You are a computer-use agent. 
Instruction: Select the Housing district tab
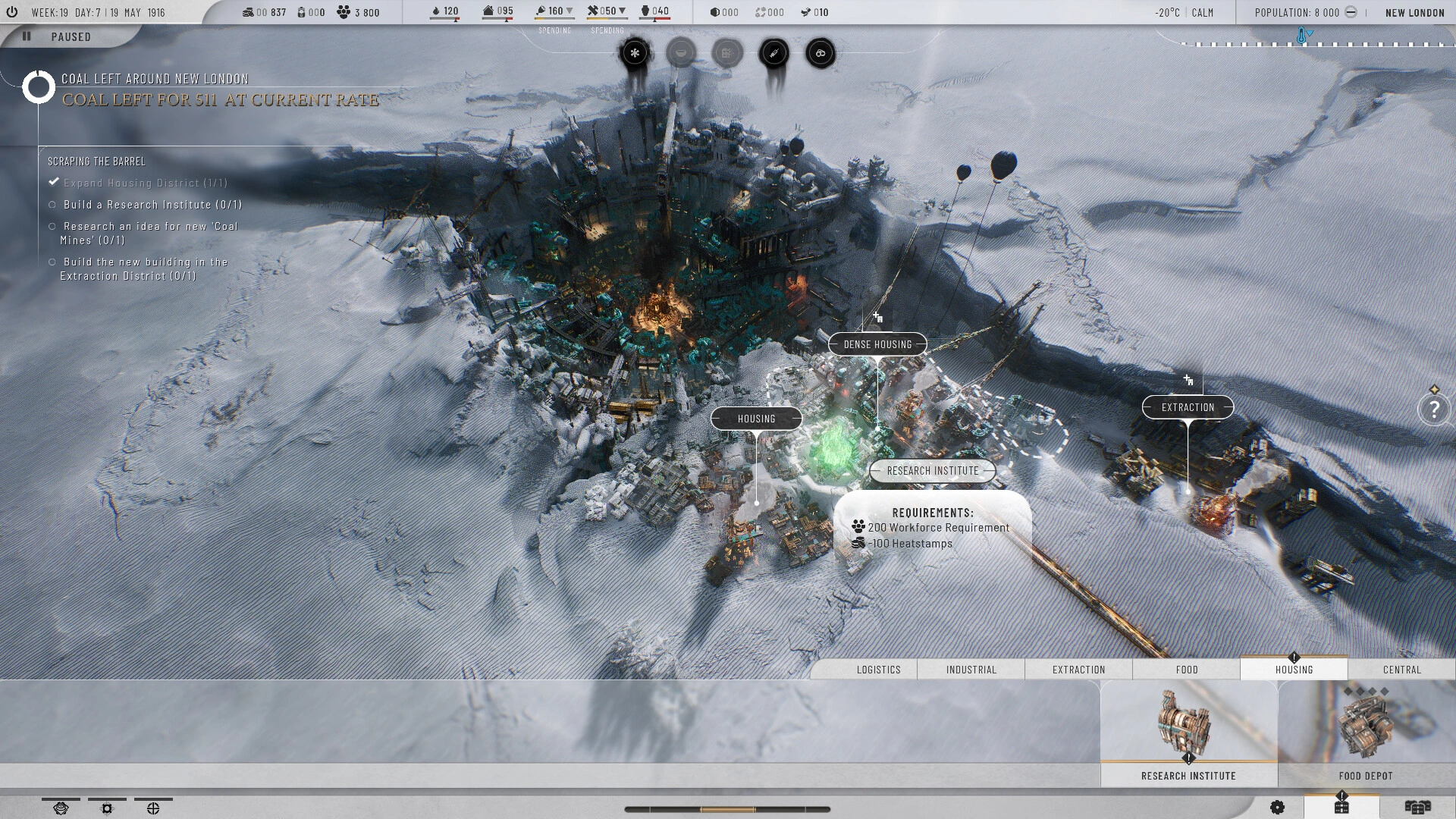click(1294, 668)
